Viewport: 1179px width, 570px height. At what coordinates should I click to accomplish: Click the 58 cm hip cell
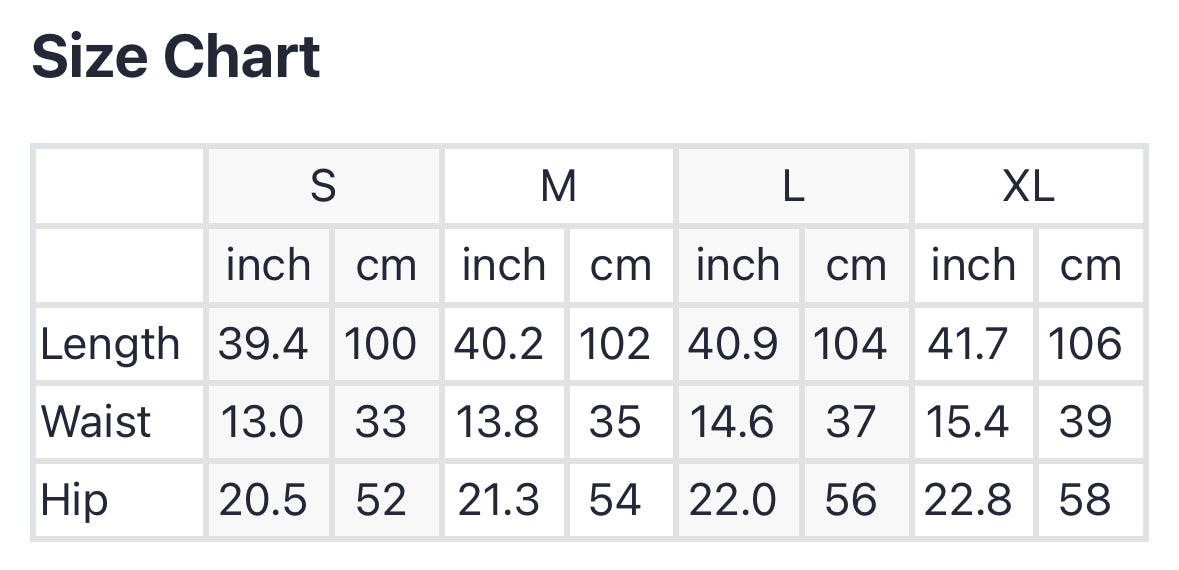1086,500
